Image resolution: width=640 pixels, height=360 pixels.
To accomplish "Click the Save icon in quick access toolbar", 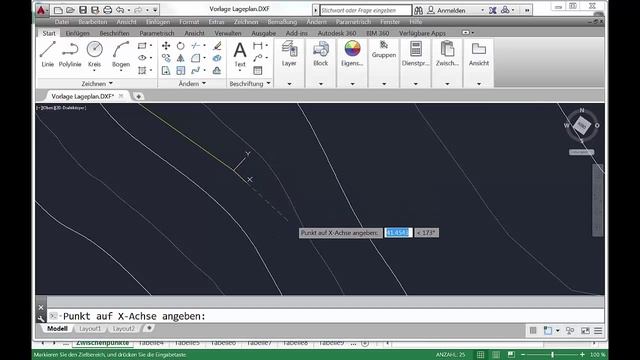I will pos(83,10).
